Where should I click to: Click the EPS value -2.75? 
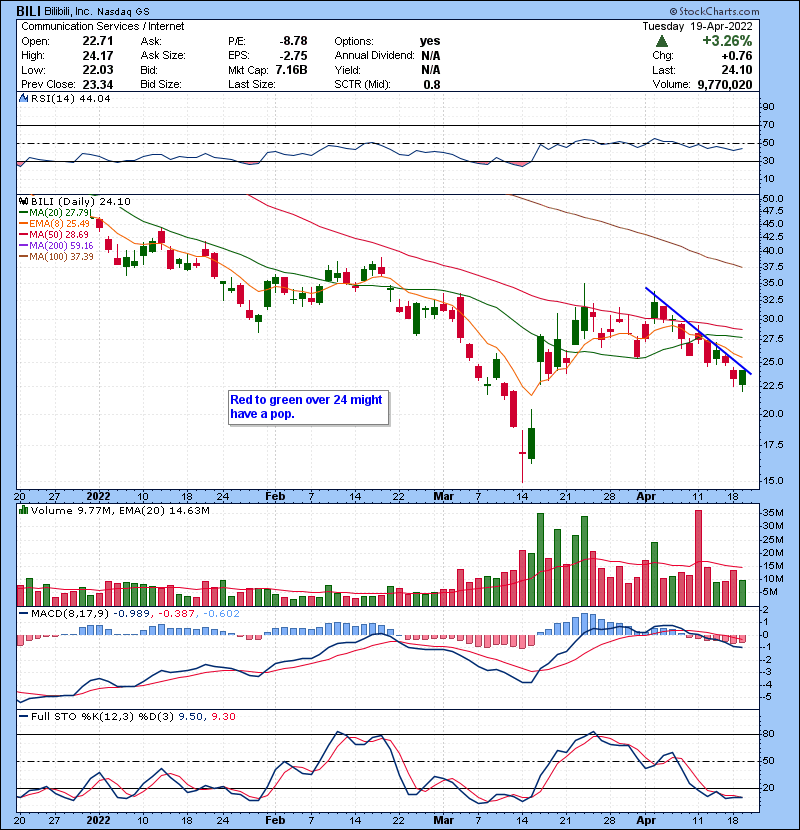293,55
